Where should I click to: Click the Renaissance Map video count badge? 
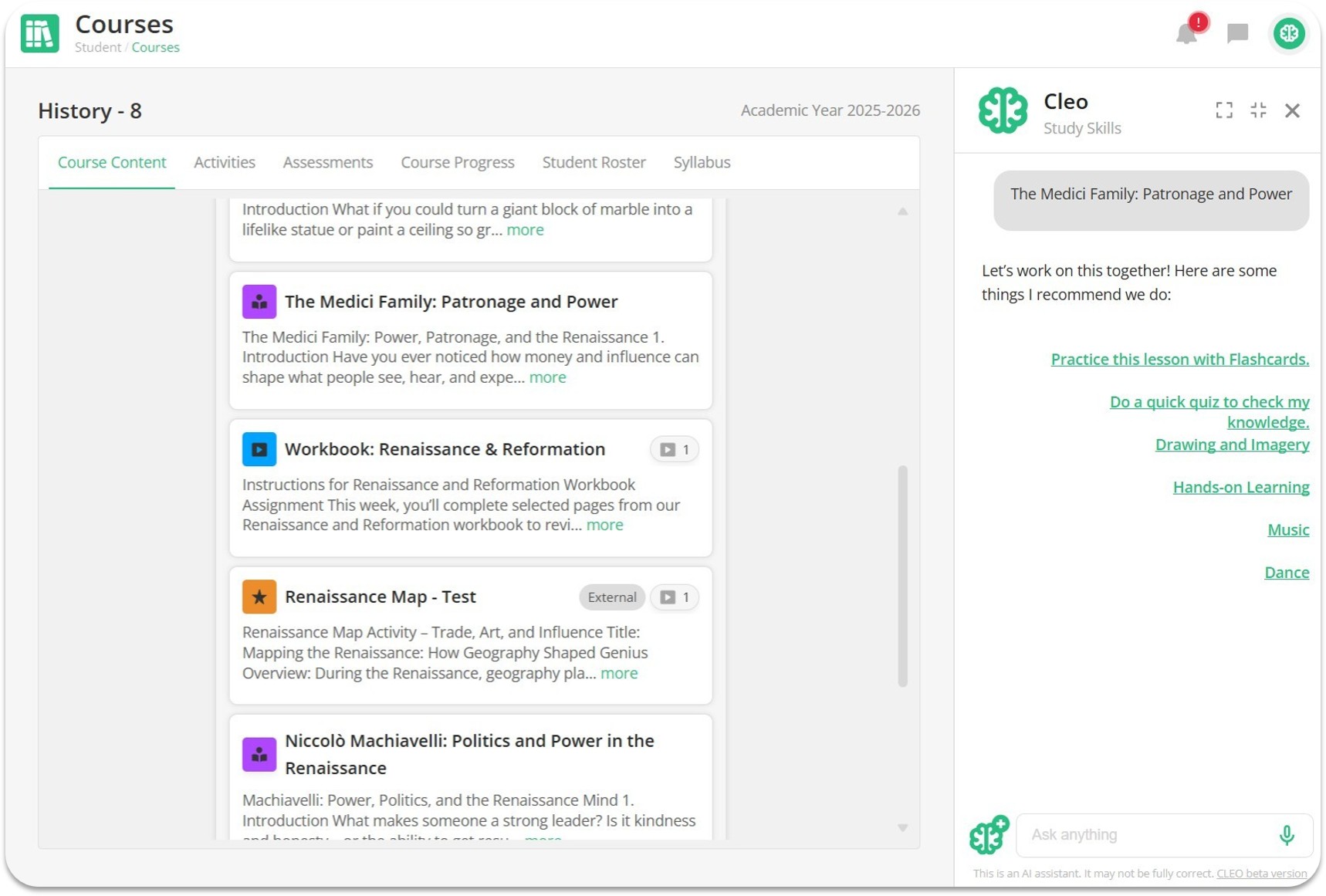(x=675, y=597)
